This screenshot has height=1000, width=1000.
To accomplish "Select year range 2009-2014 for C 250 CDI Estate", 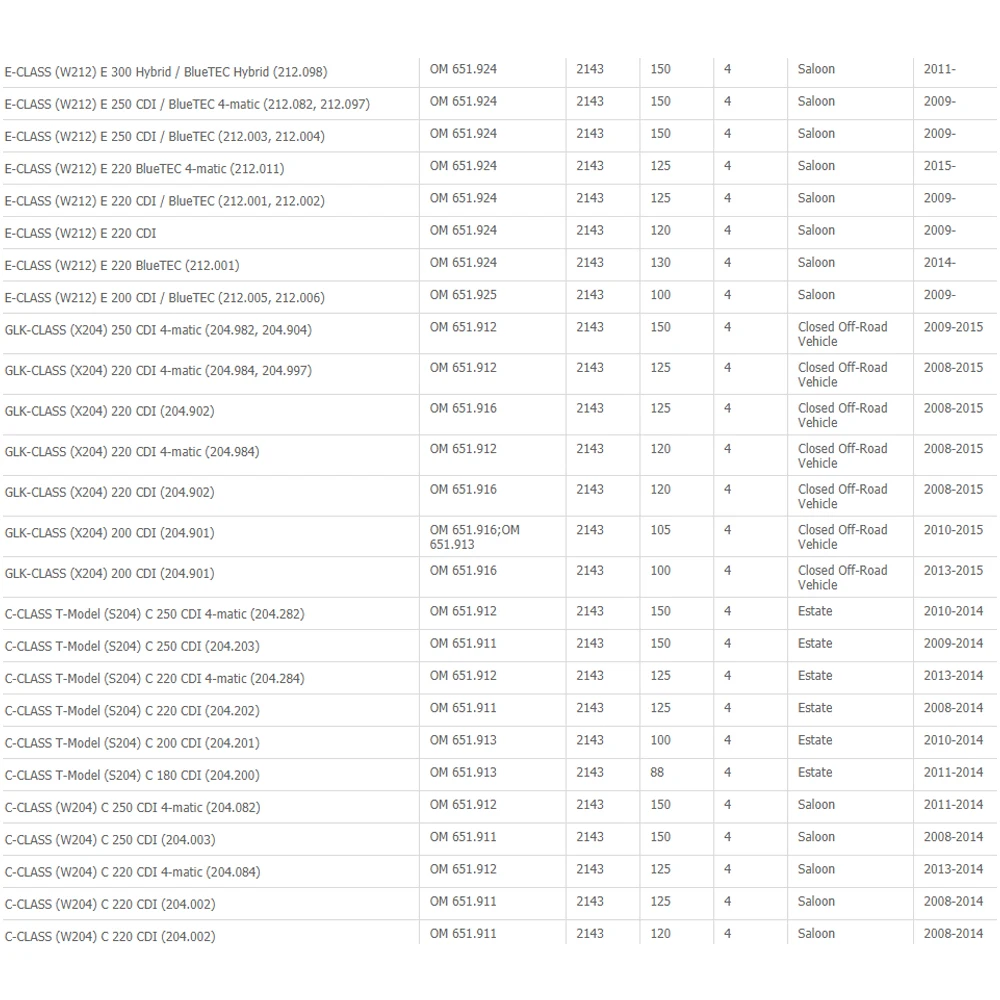I will click(953, 643).
